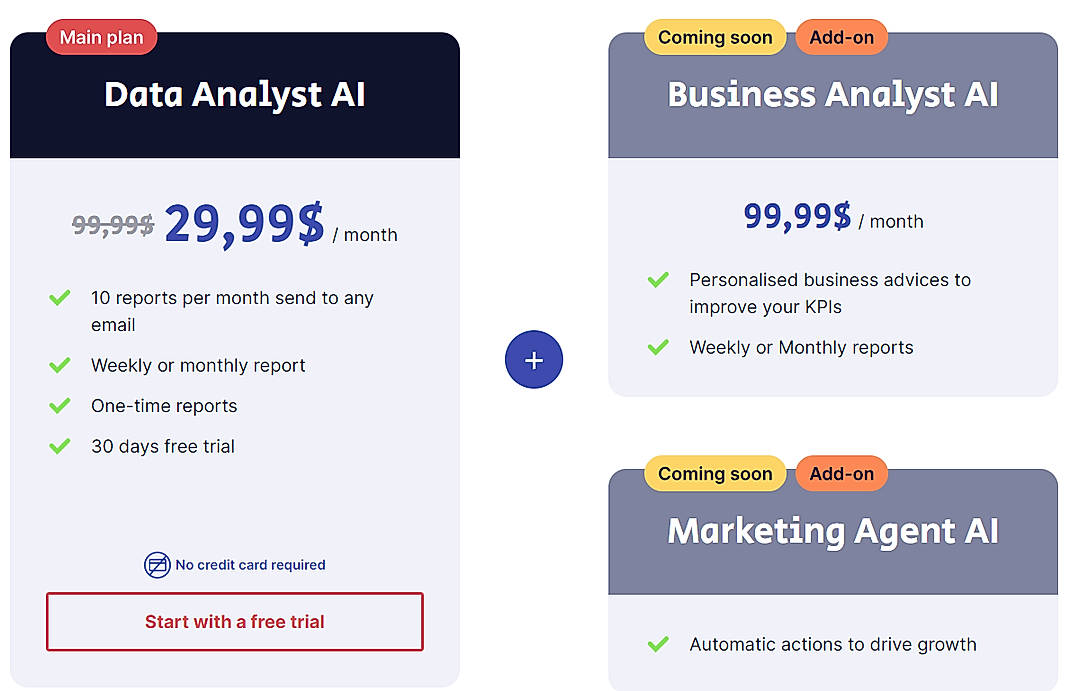
Task: Click the checkmark beside 'Automatic actions to drive growth'
Action: coord(659,644)
